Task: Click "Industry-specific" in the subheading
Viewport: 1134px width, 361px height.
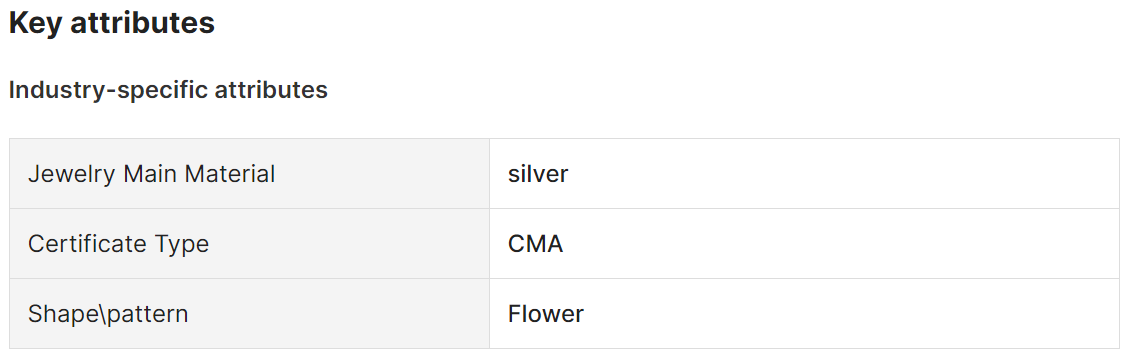Action: coord(108,90)
